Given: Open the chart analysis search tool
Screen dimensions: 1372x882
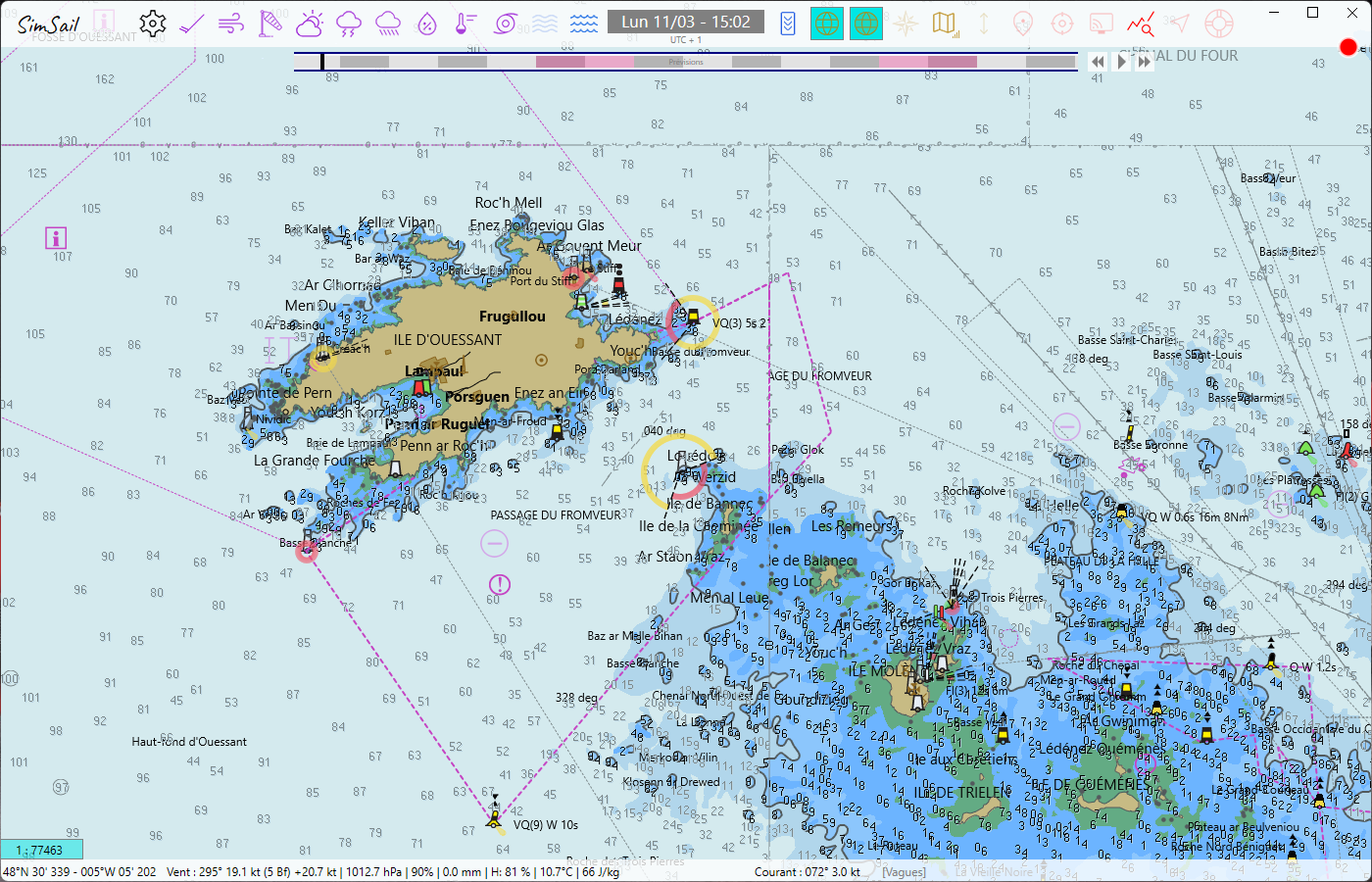Looking at the screenshot, I should tap(1140, 24).
